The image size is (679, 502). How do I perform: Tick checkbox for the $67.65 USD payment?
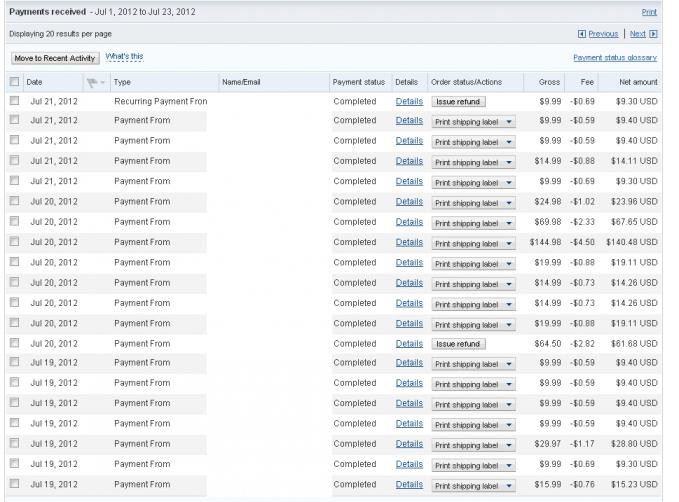[x=15, y=221]
